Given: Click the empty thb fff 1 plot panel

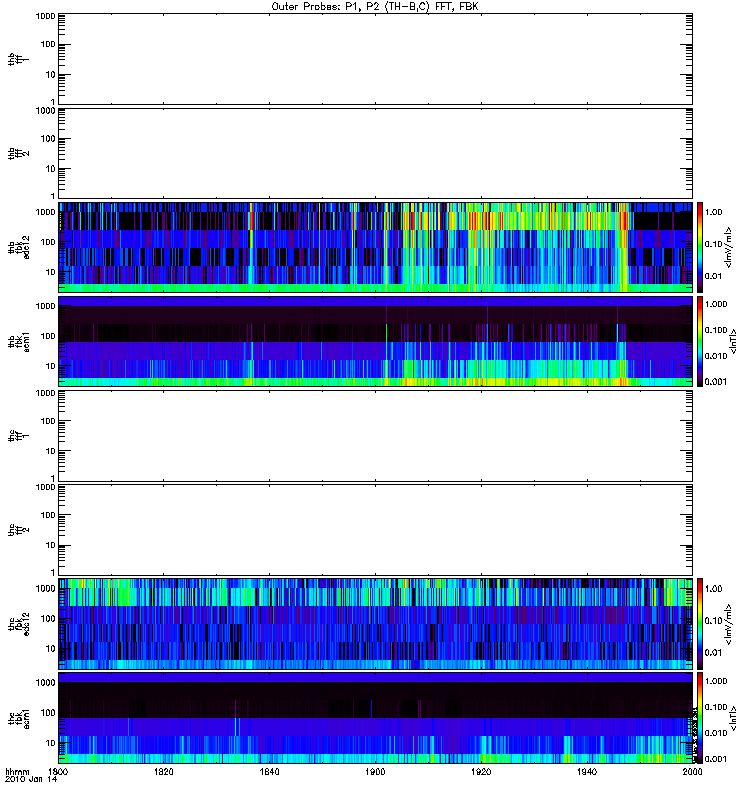Looking at the screenshot, I should point(376,59).
